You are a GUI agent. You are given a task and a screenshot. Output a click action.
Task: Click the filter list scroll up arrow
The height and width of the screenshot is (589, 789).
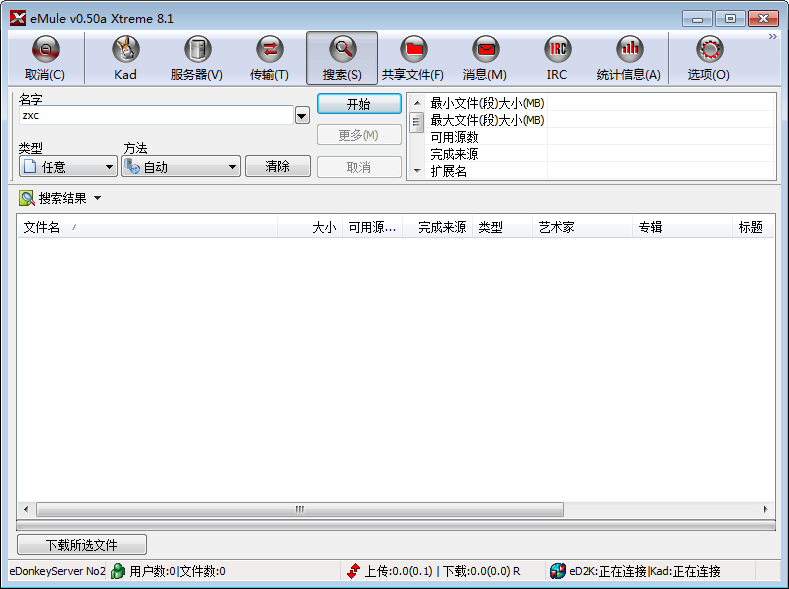tap(417, 103)
